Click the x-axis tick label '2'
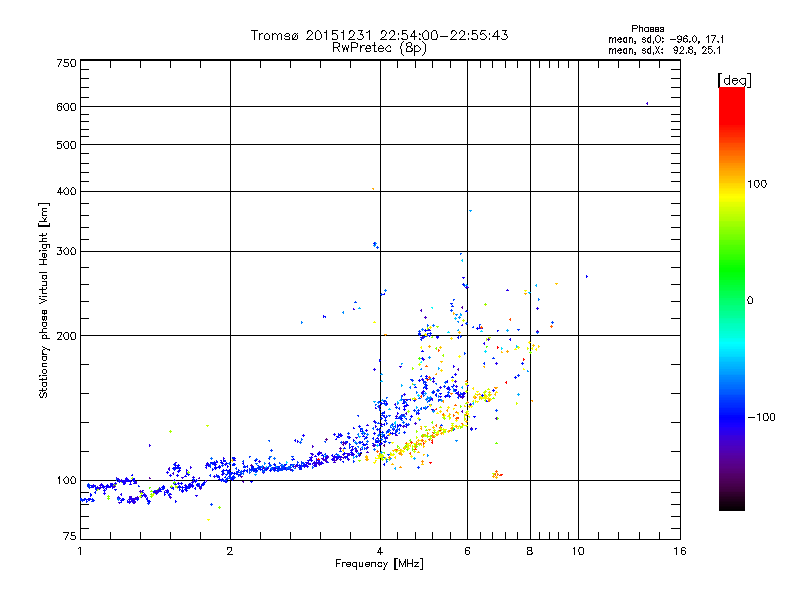800x600 pixels. pyautogui.click(x=230, y=551)
